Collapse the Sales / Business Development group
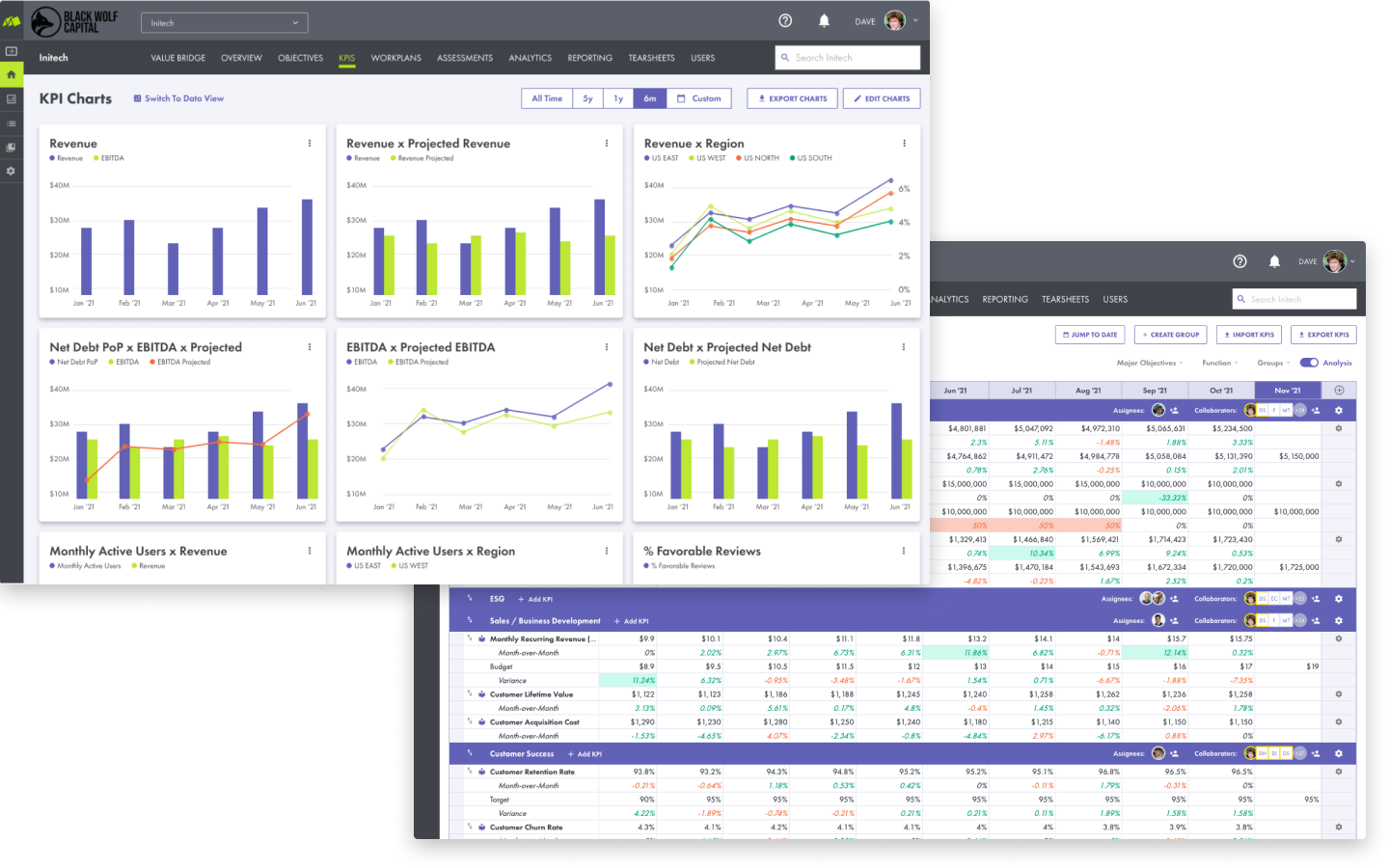The image size is (1389, 868). (x=470, y=620)
